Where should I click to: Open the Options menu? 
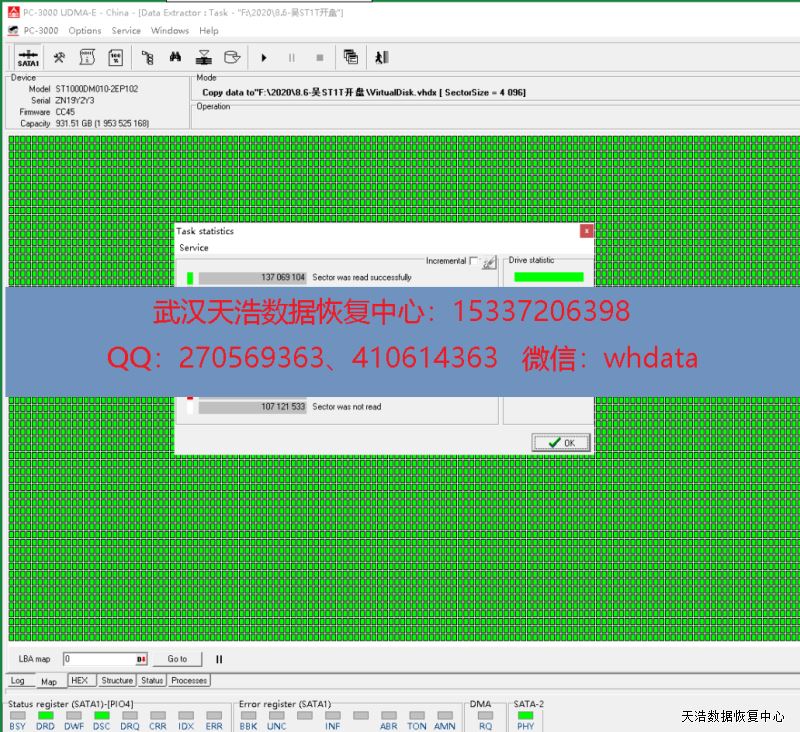tap(85, 31)
